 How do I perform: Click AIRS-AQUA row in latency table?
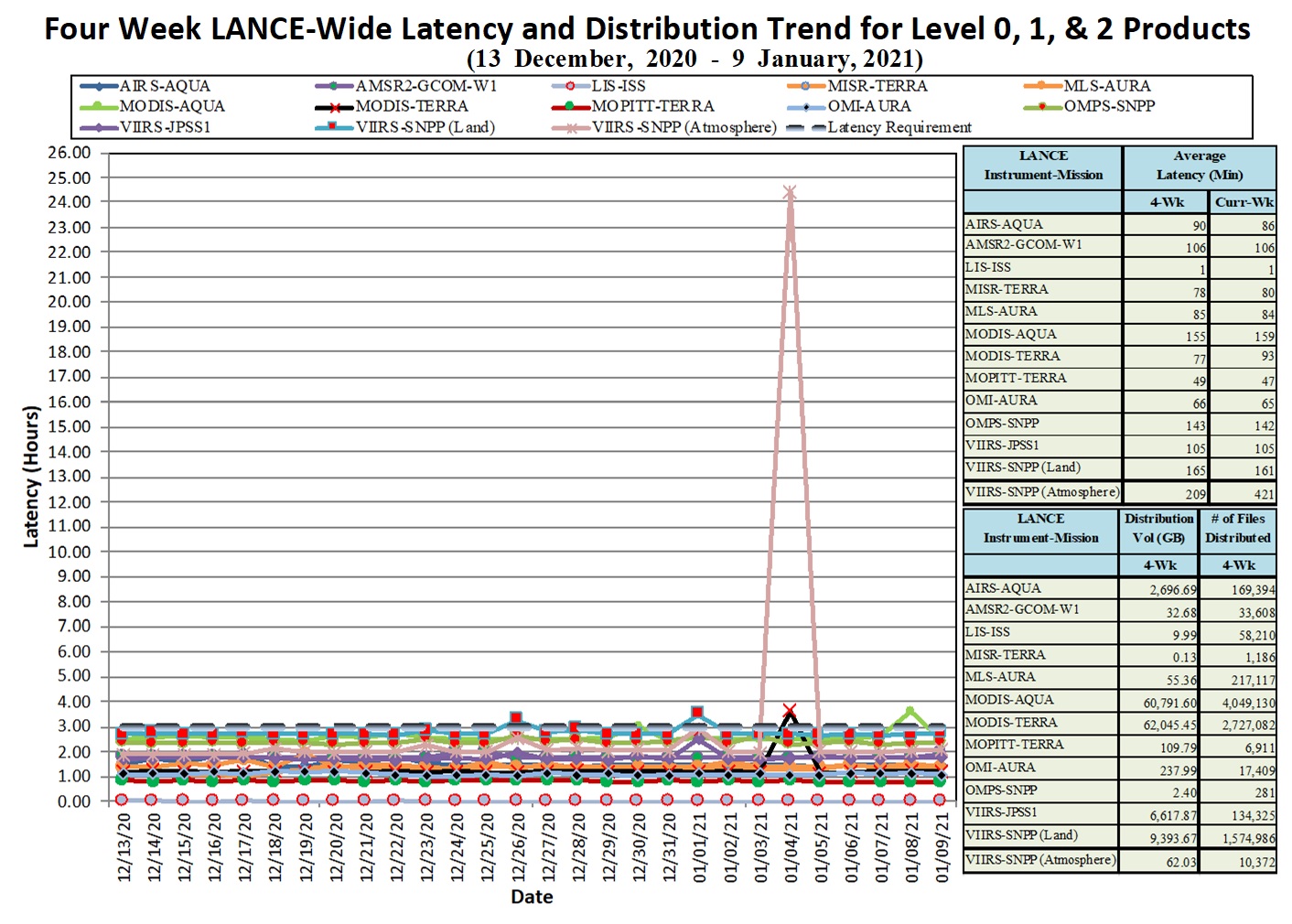click(1120, 225)
